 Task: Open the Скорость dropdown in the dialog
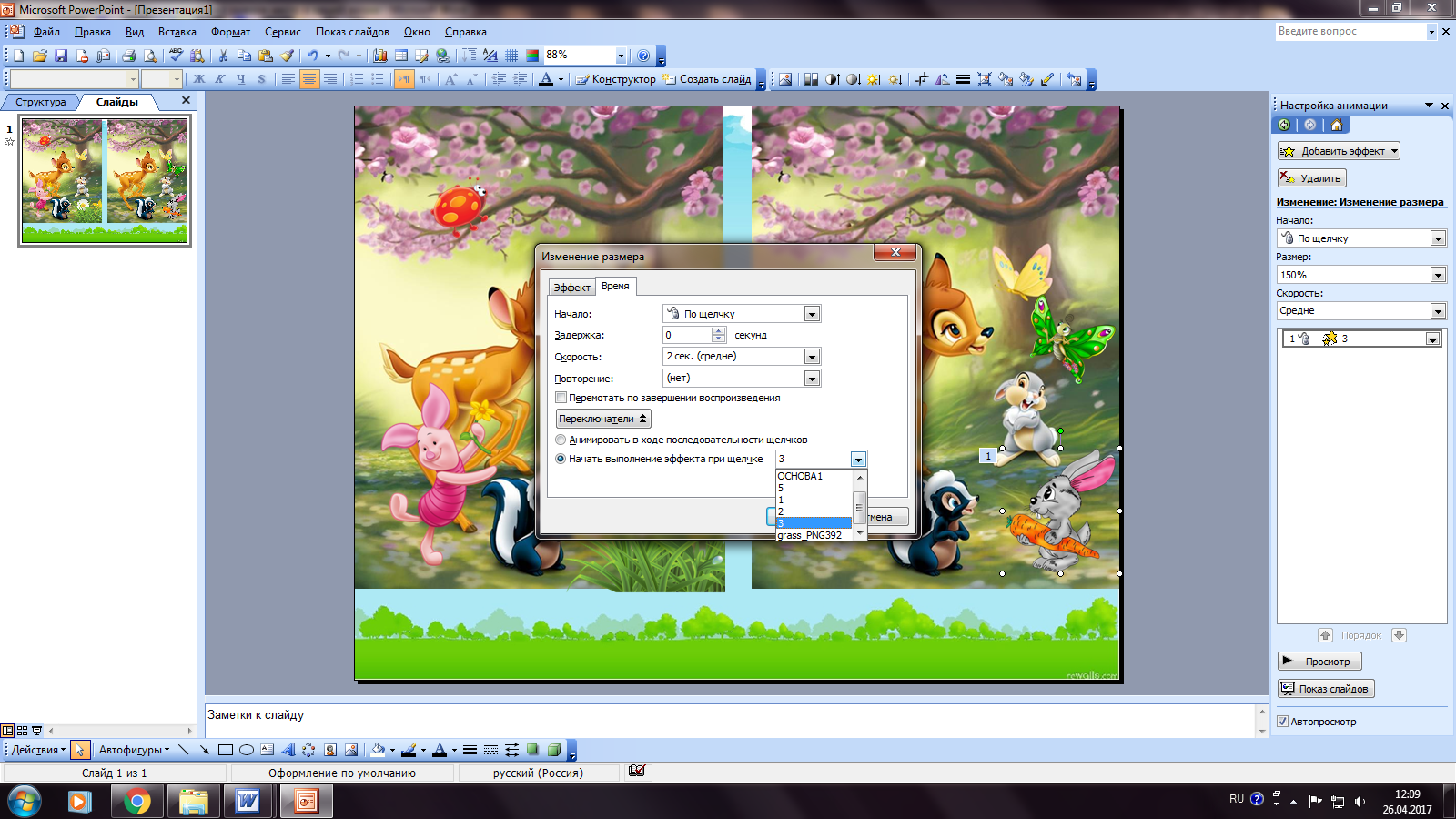[x=813, y=357]
